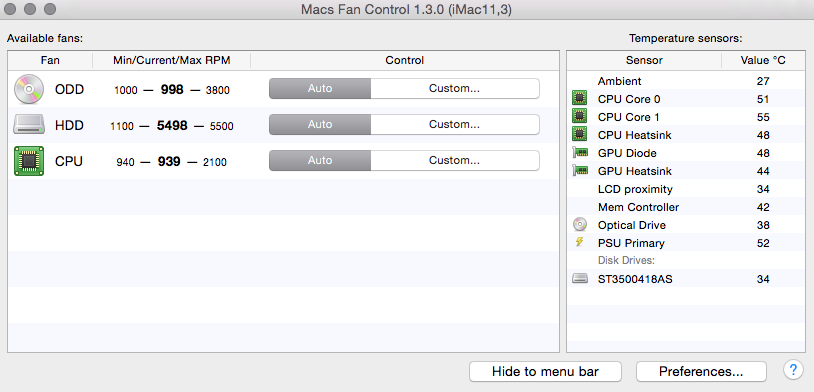
Task: Click the CPU fan name label
Action: (69, 161)
